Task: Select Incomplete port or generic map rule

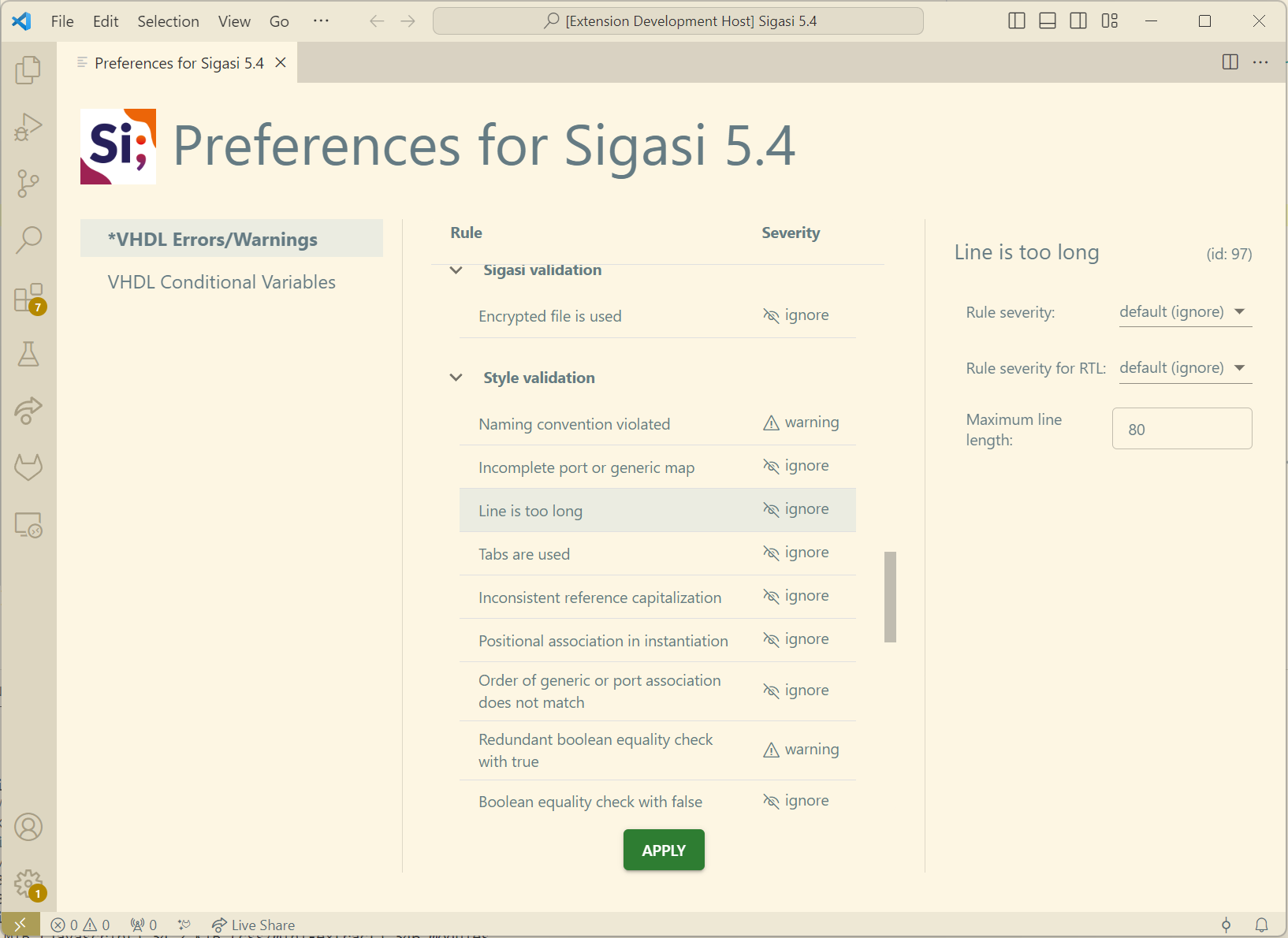Action: (x=657, y=467)
